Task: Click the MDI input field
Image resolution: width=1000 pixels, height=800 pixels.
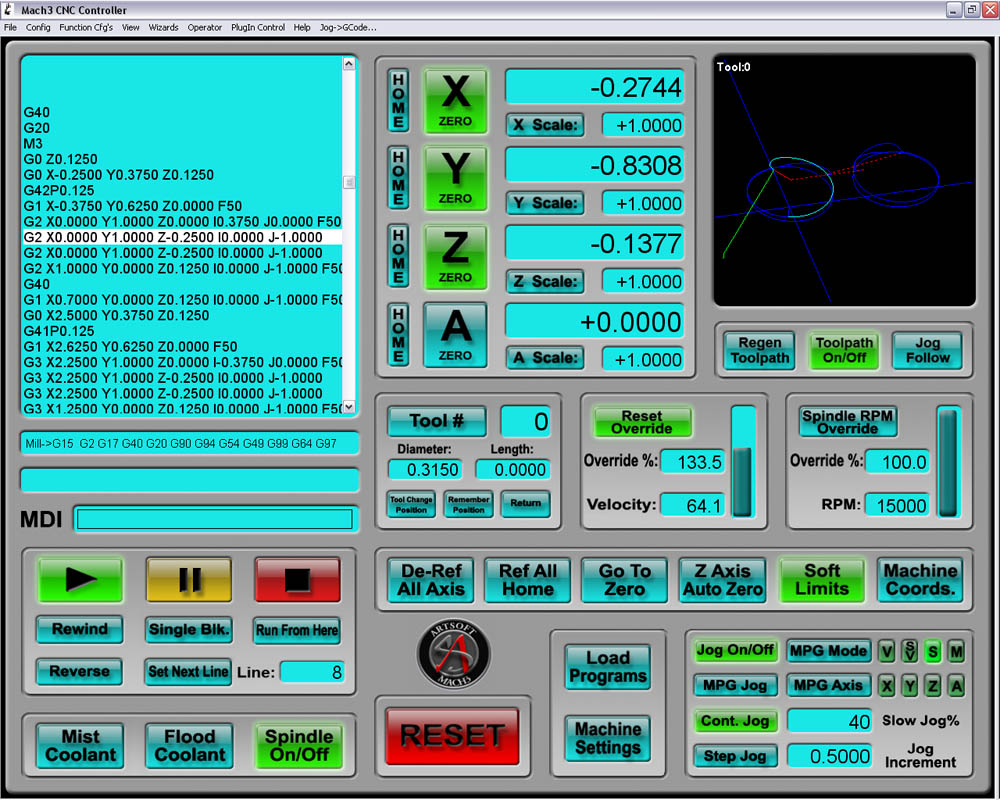Action: [x=215, y=519]
